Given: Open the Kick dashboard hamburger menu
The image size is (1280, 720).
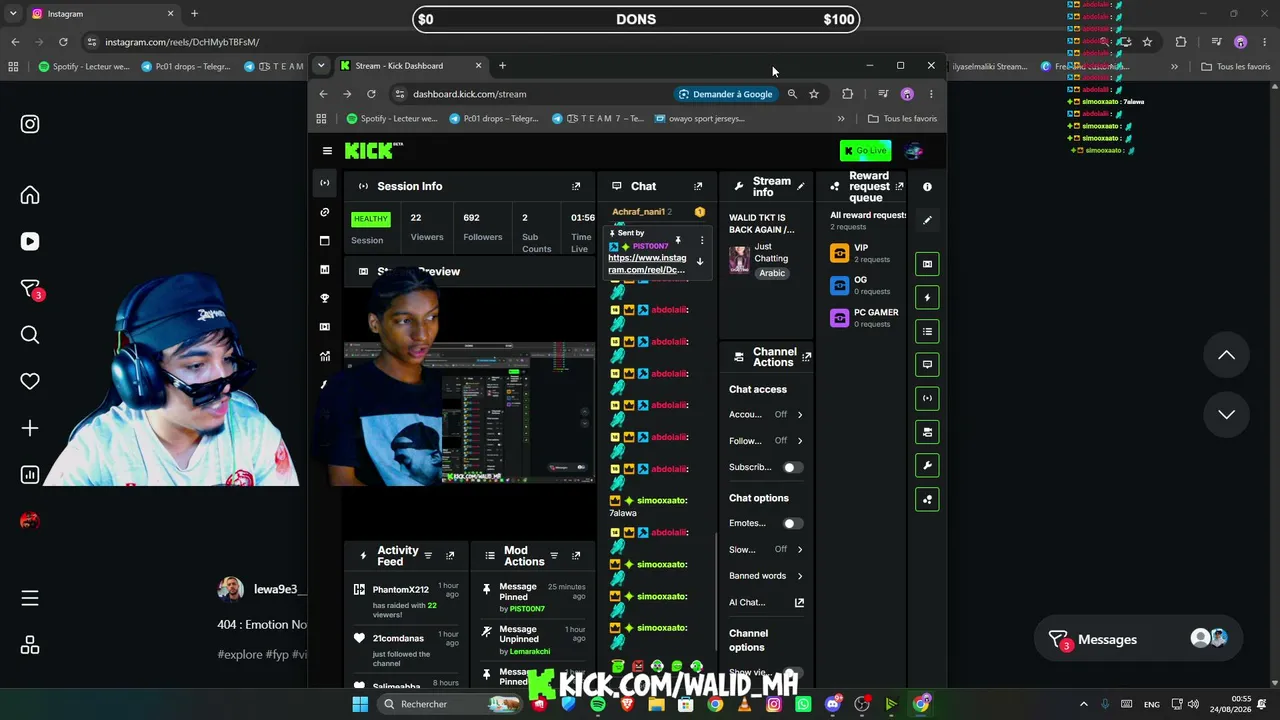Looking at the screenshot, I should click(327, 151).
